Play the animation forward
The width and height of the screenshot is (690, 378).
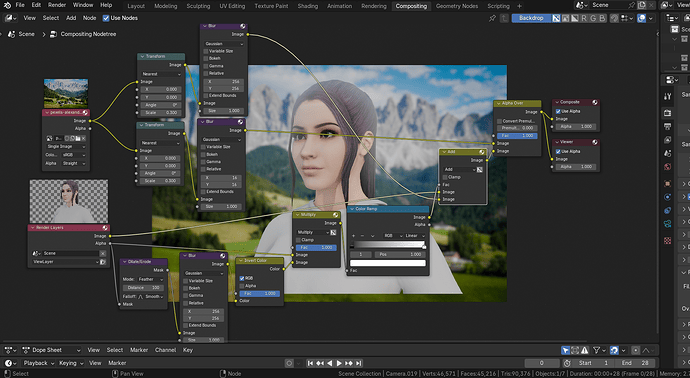(339, 363)
